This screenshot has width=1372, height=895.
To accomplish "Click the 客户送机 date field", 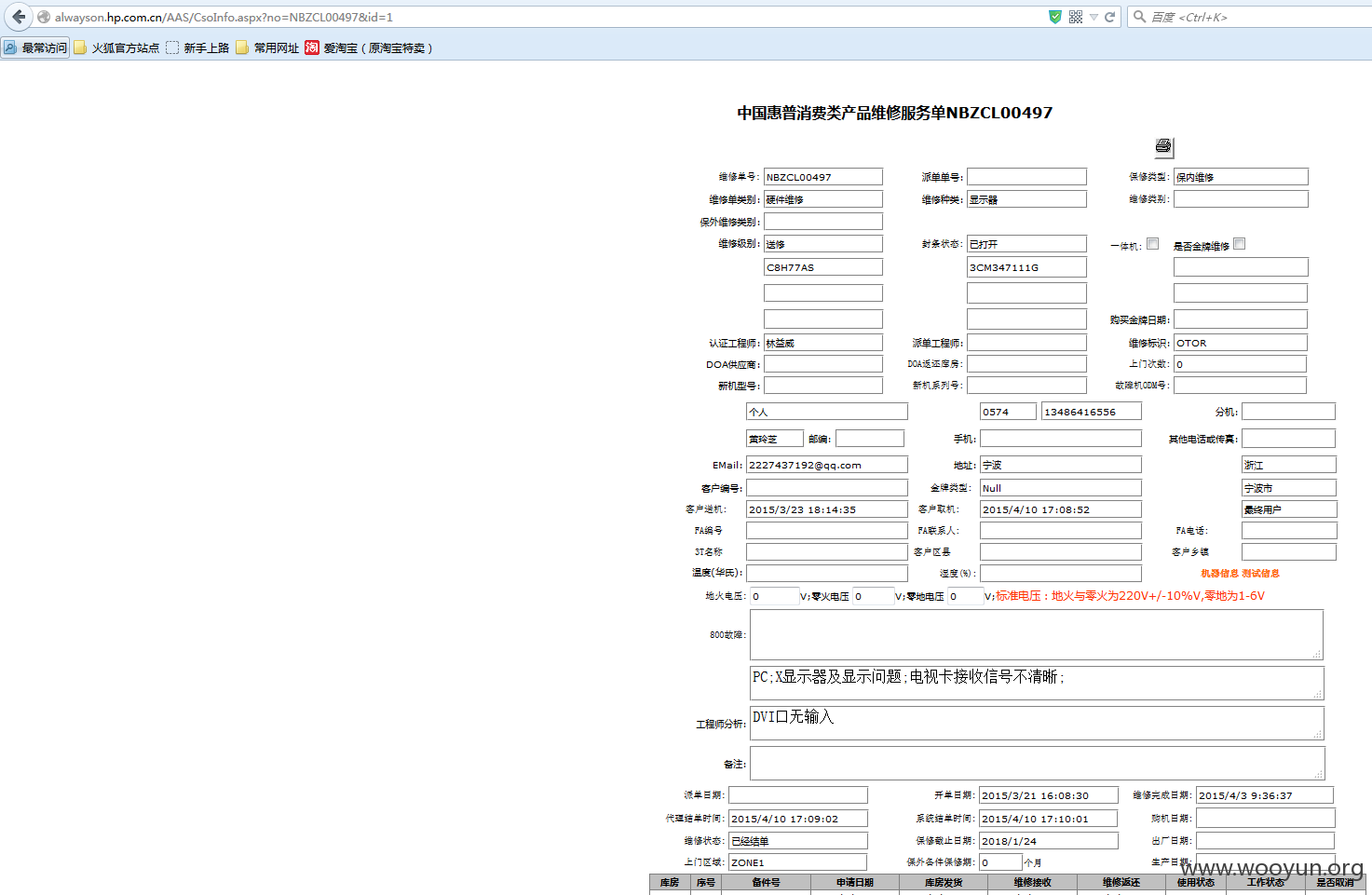I will [827, 509].
